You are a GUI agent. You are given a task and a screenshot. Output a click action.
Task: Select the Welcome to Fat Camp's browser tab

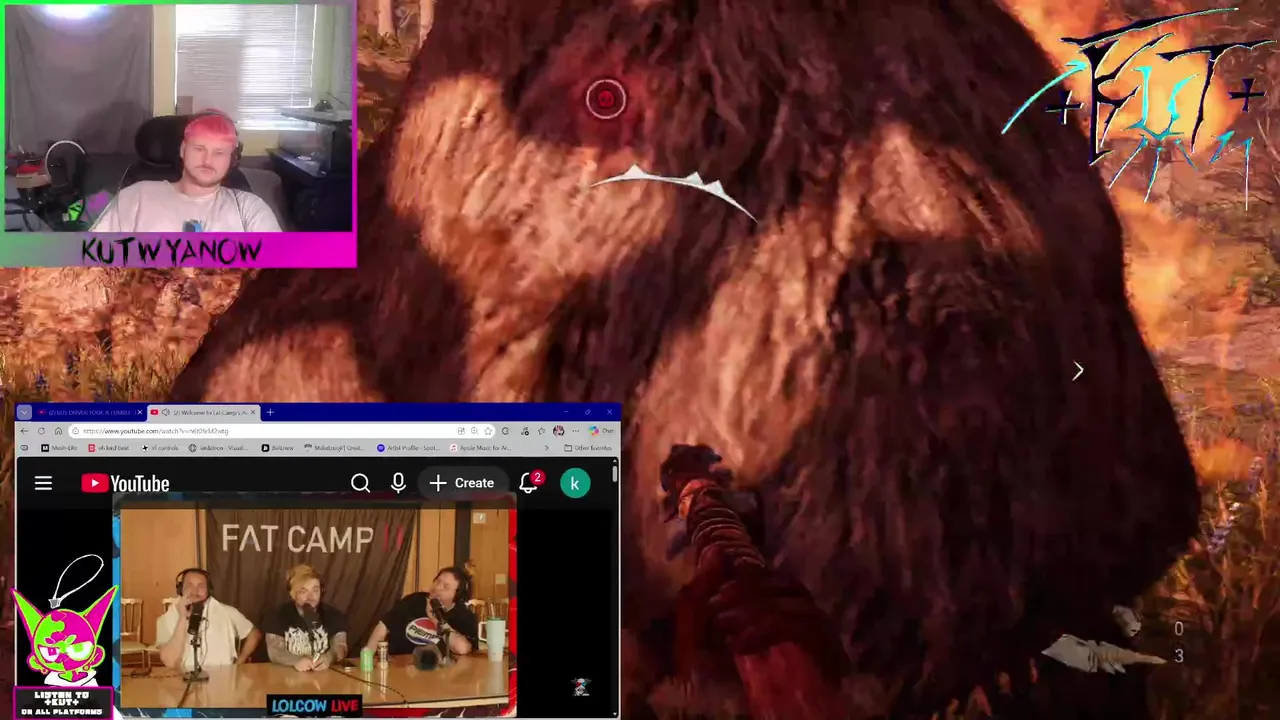point(203,412)
